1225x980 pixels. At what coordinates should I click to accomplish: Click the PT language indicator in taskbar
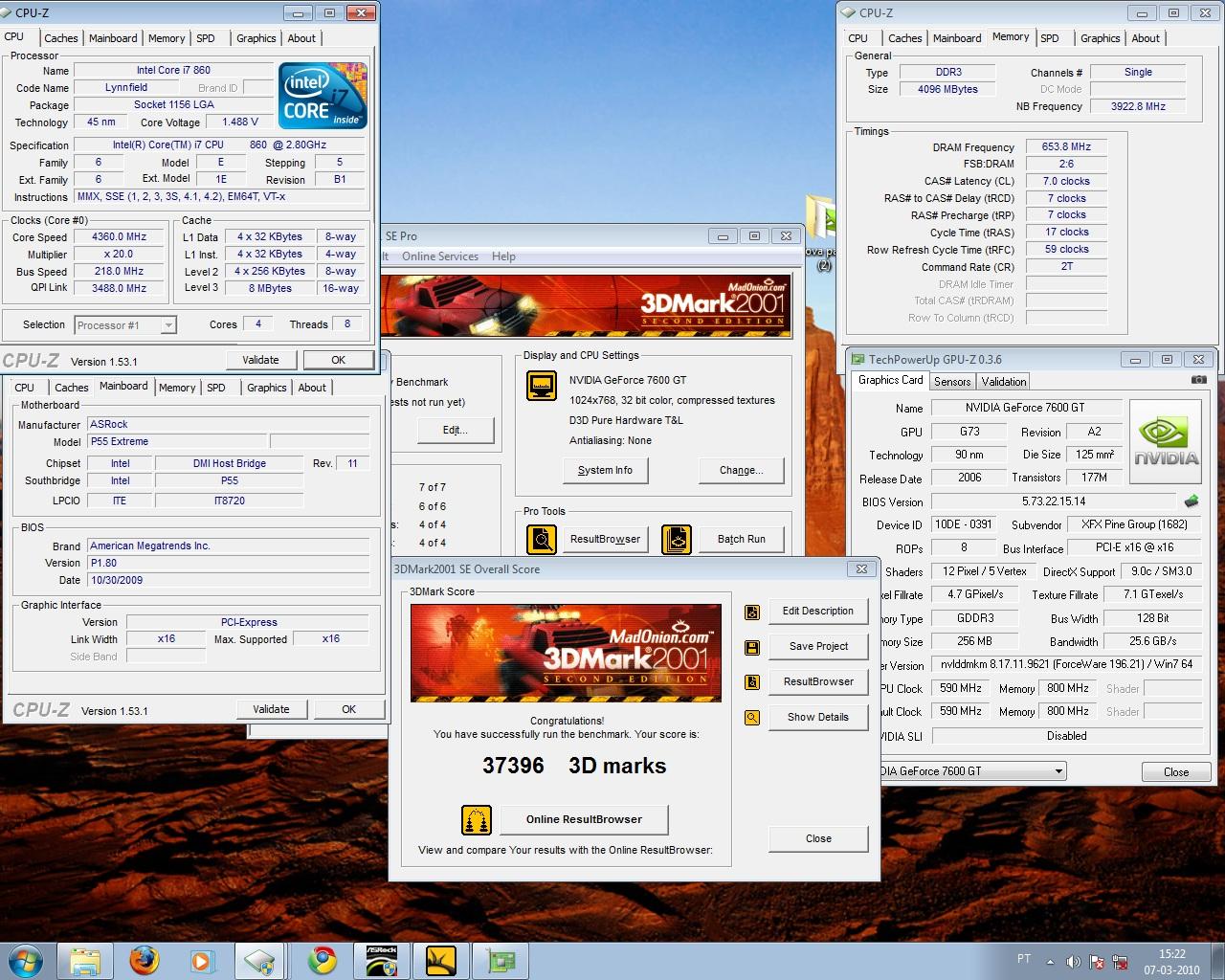(1024, 959)
